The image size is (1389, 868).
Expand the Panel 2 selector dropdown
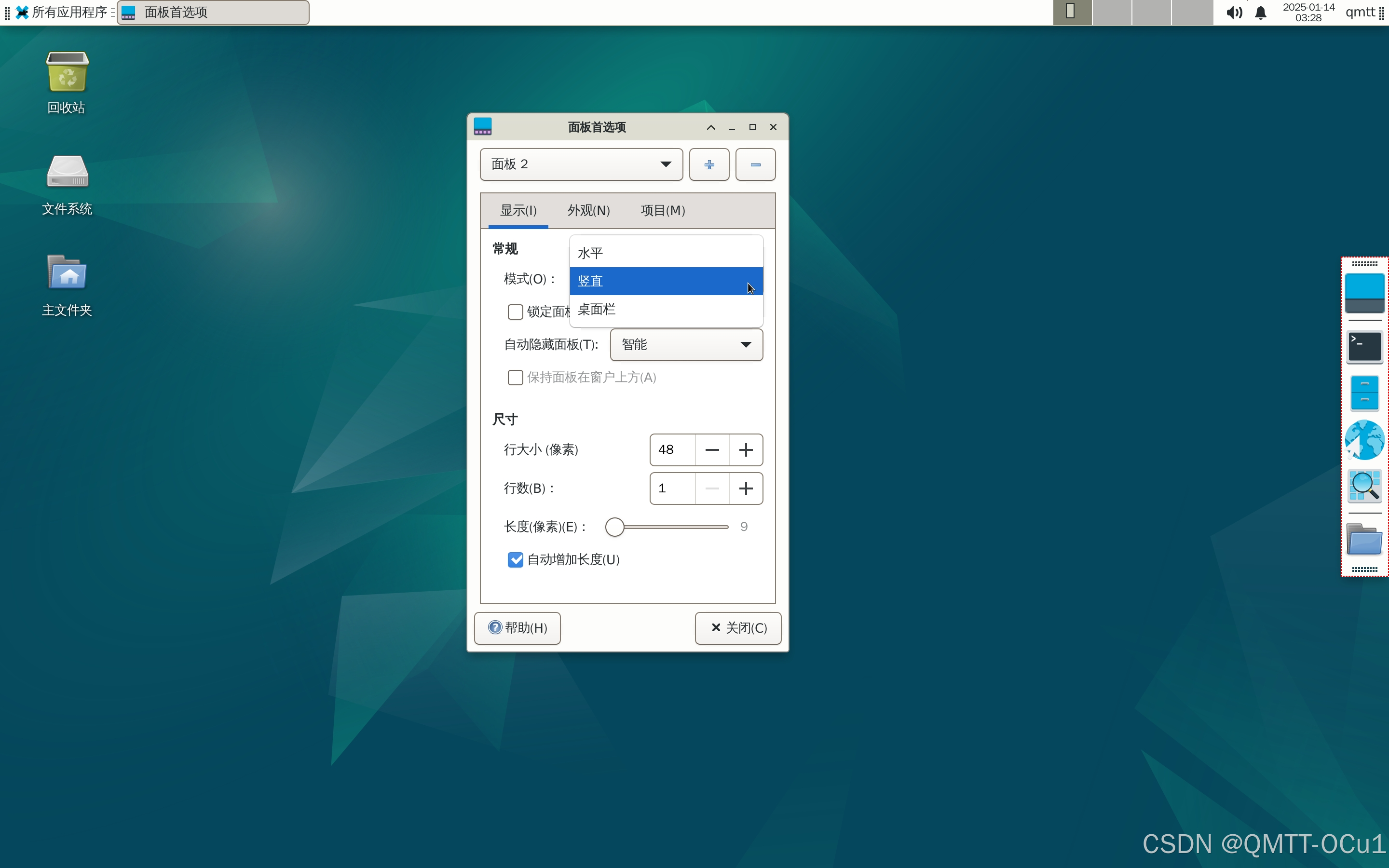point(581,165)
